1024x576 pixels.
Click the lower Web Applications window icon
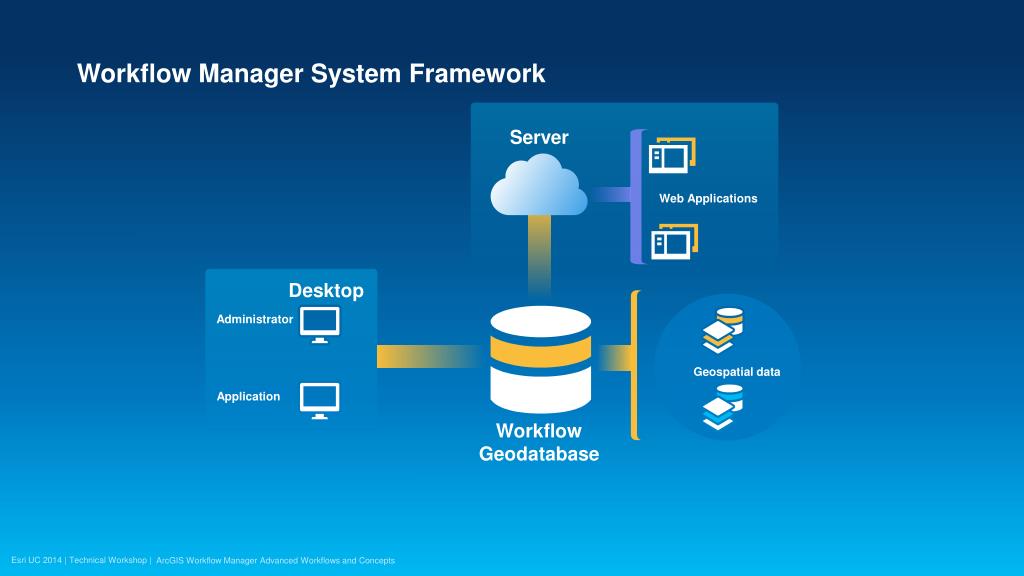tap(674, 242)
